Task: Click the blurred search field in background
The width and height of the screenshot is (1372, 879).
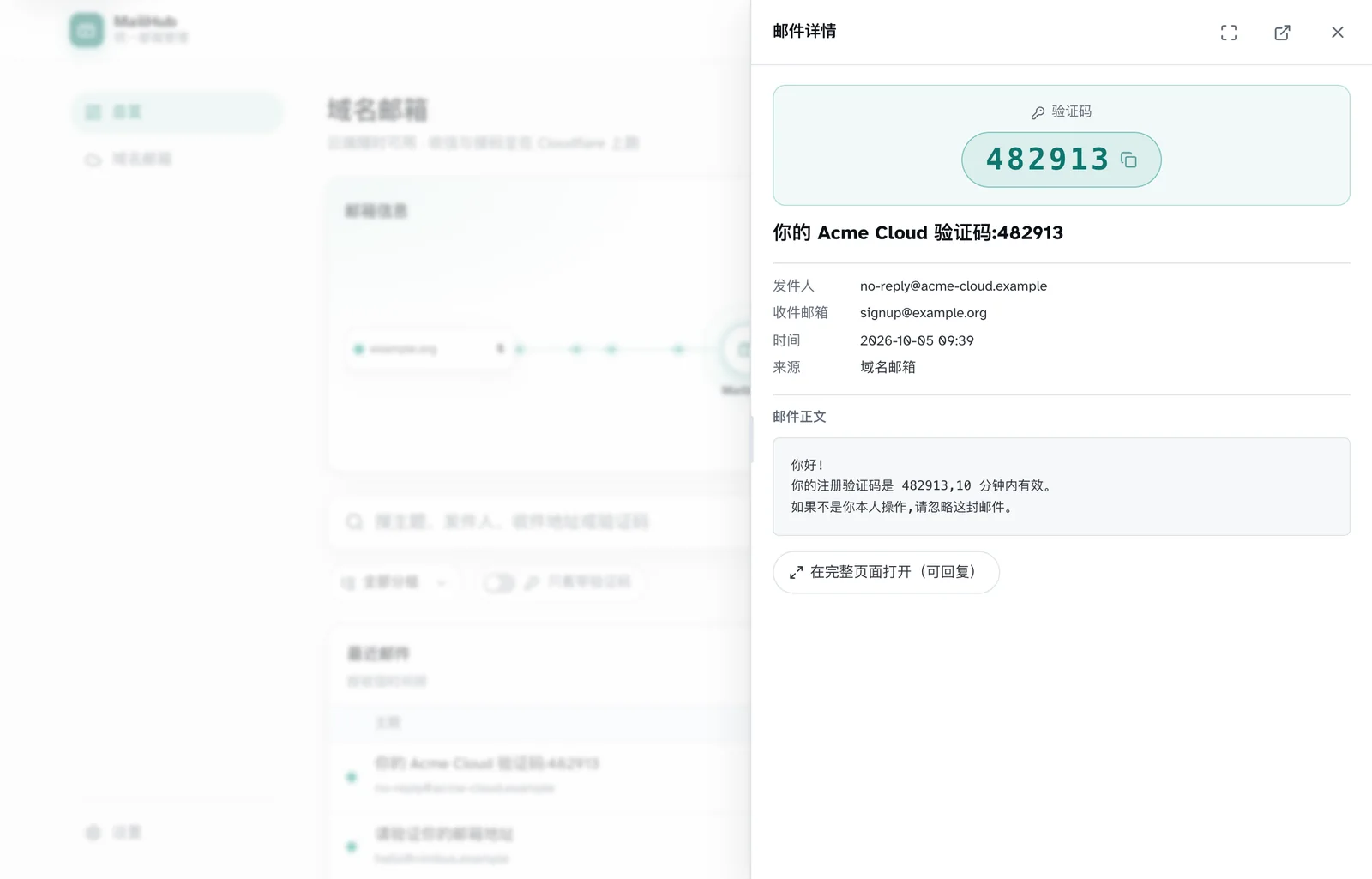Action: [540, 521]
